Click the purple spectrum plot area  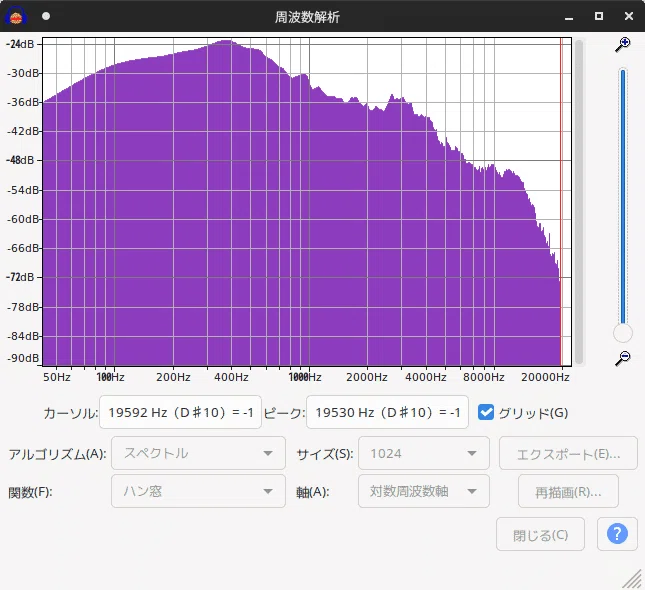click(307, 202)
